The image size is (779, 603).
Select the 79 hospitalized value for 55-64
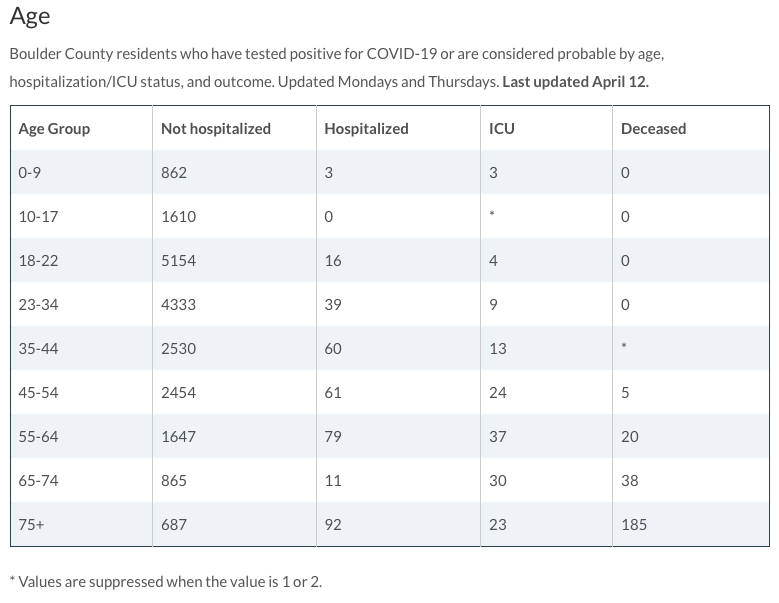[333, 437]
